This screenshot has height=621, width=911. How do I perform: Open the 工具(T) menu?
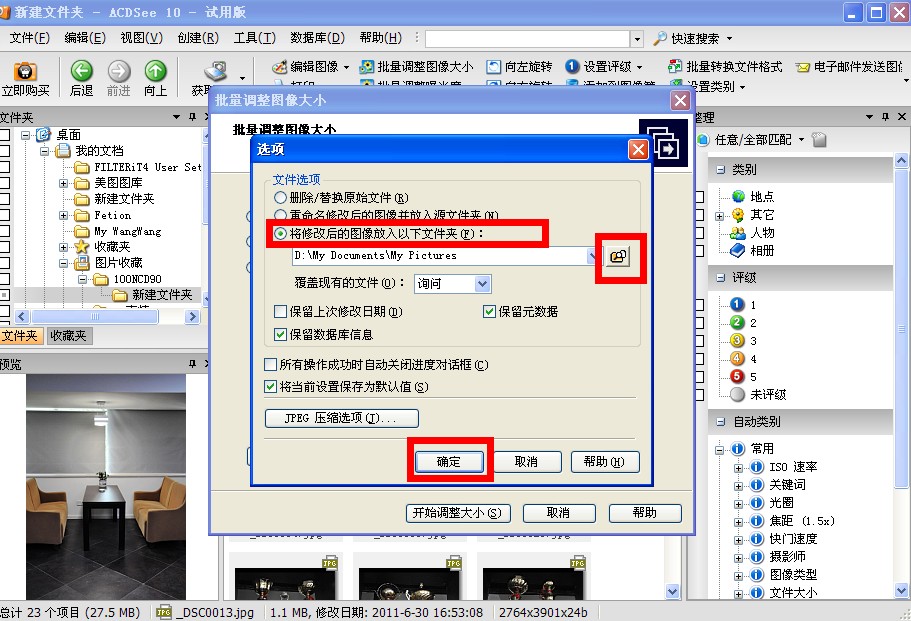[254, 38]
